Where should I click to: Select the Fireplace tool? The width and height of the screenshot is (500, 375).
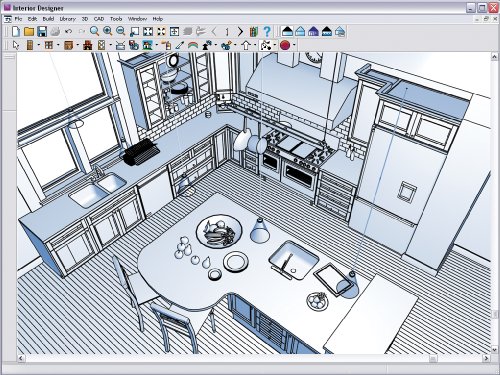88,45
